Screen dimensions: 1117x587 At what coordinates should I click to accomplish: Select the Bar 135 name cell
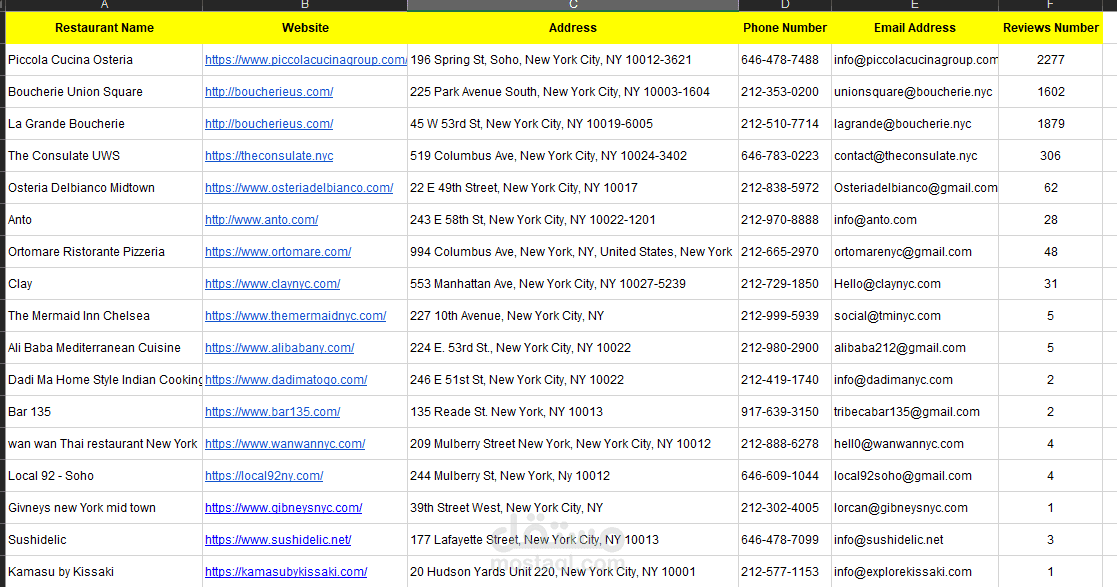coord(104,412)
